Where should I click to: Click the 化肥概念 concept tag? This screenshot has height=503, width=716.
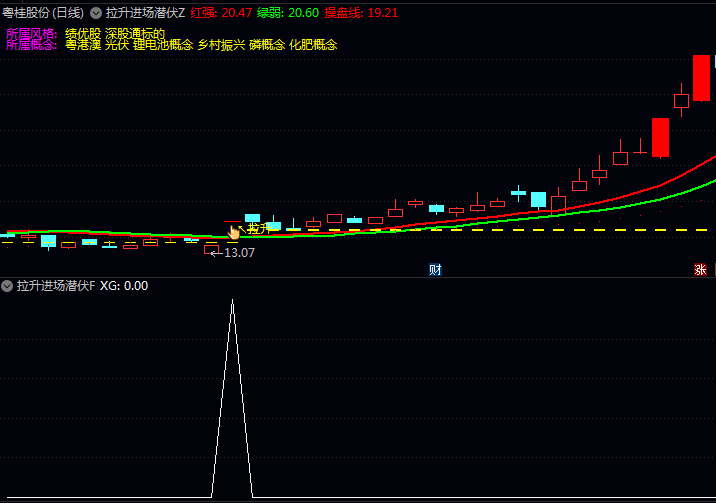(x=313, y=45)
